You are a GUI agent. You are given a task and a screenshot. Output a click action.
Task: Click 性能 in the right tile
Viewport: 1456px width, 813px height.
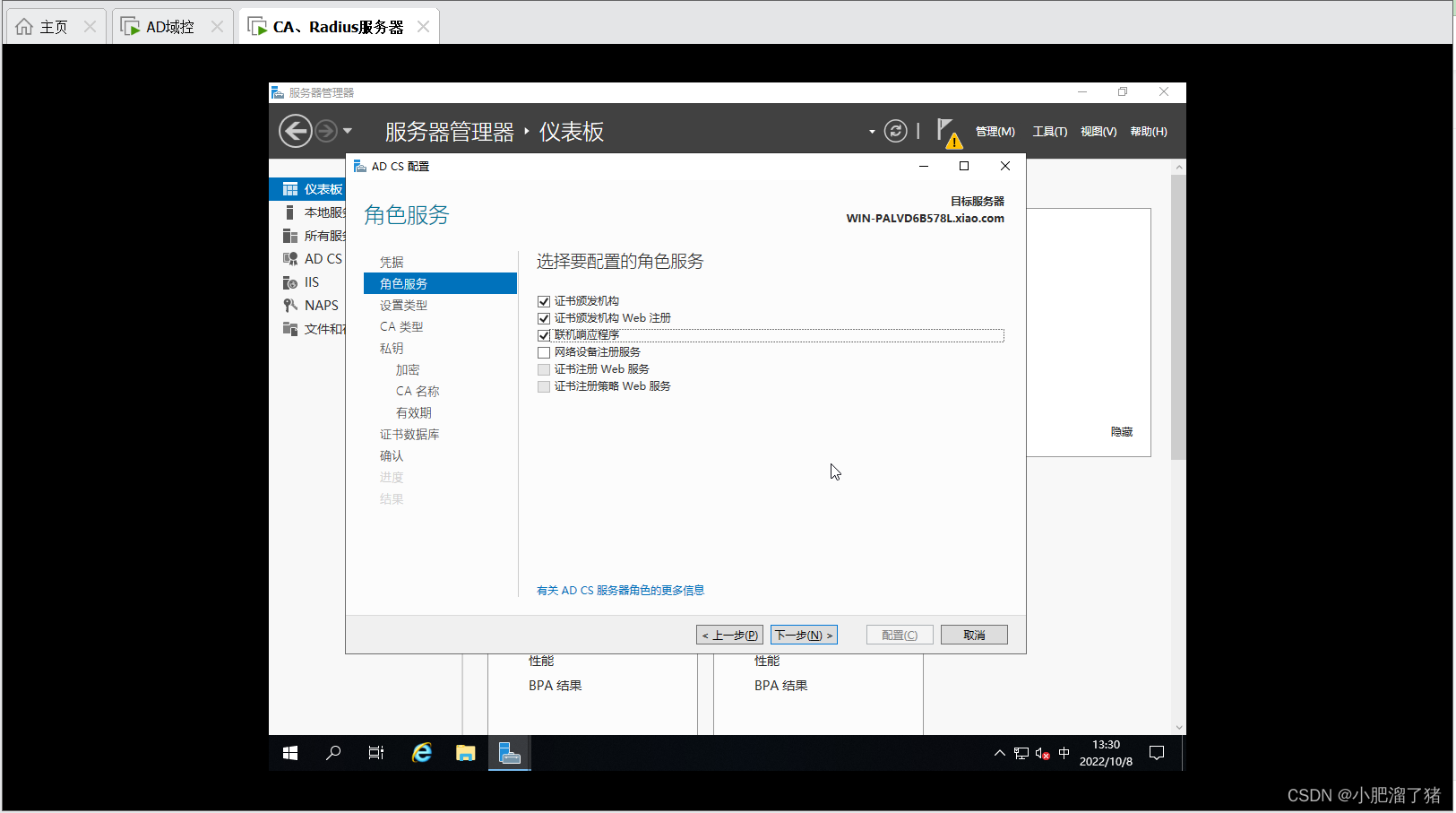click(767, 661)
